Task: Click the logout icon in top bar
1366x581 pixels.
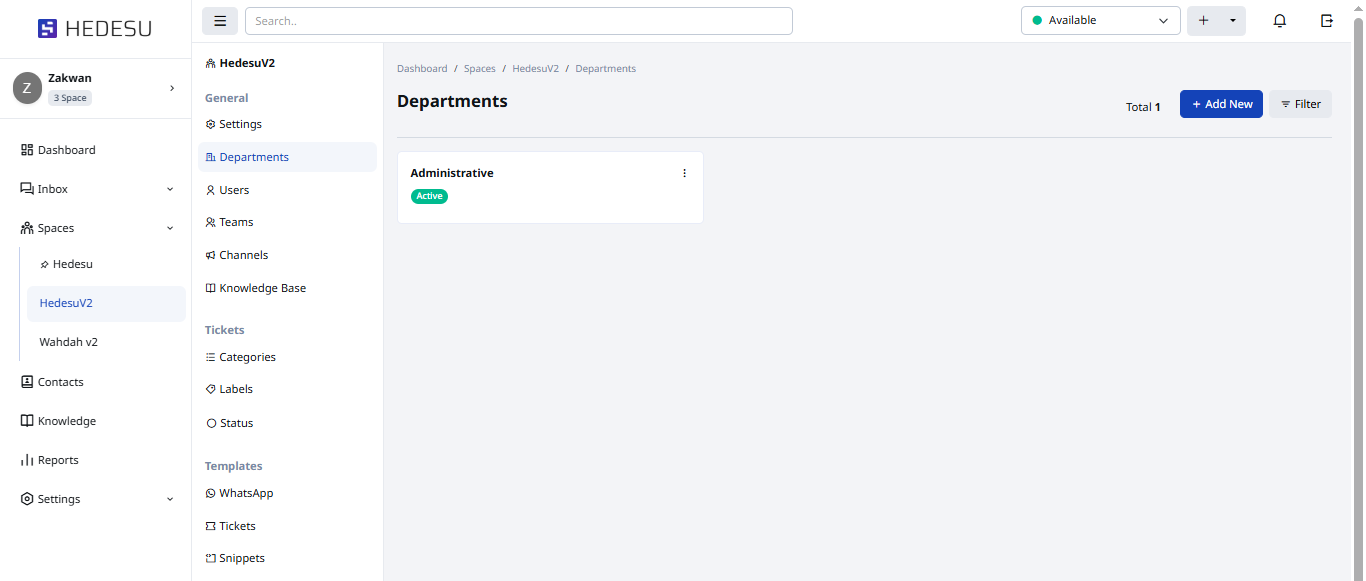Action: (x=1327, y=21)
